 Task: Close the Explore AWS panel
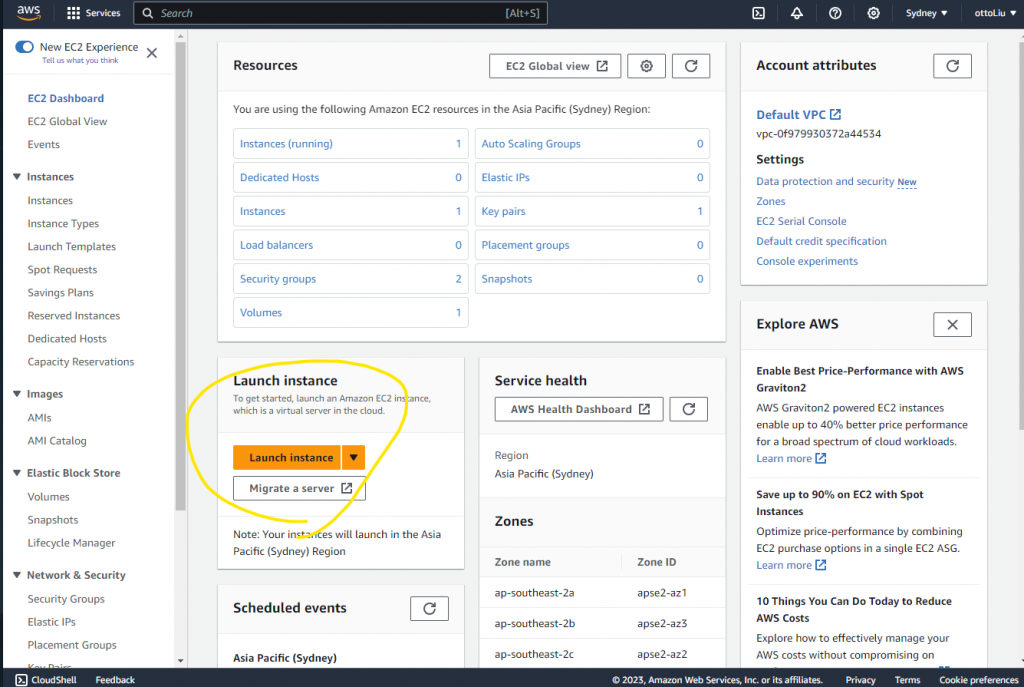coord(952,325)
